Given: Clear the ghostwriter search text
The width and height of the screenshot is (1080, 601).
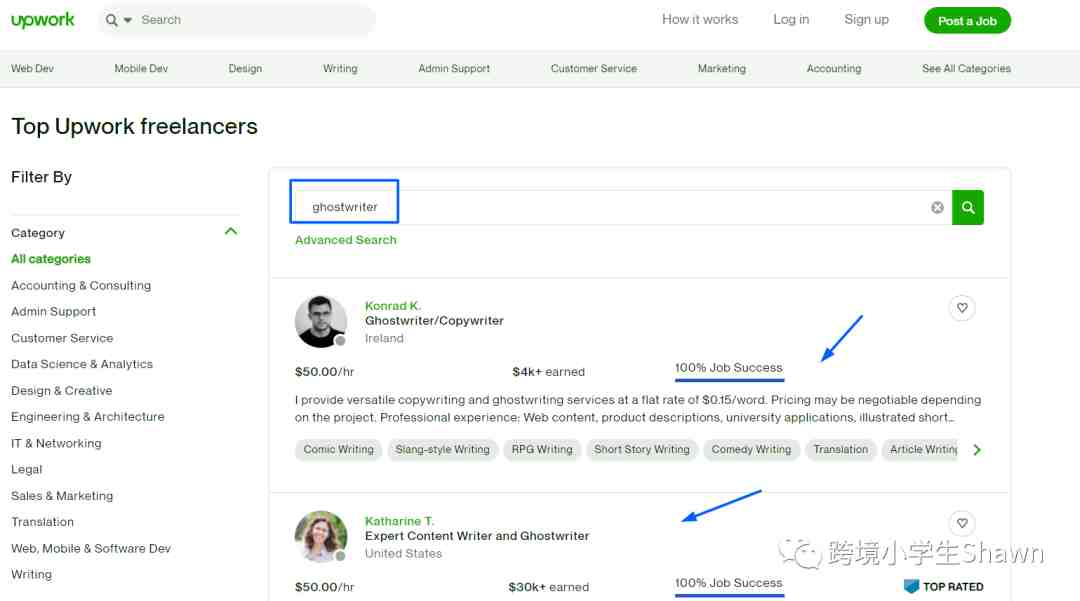Looking at the screenshot, I should coord(937,207).
